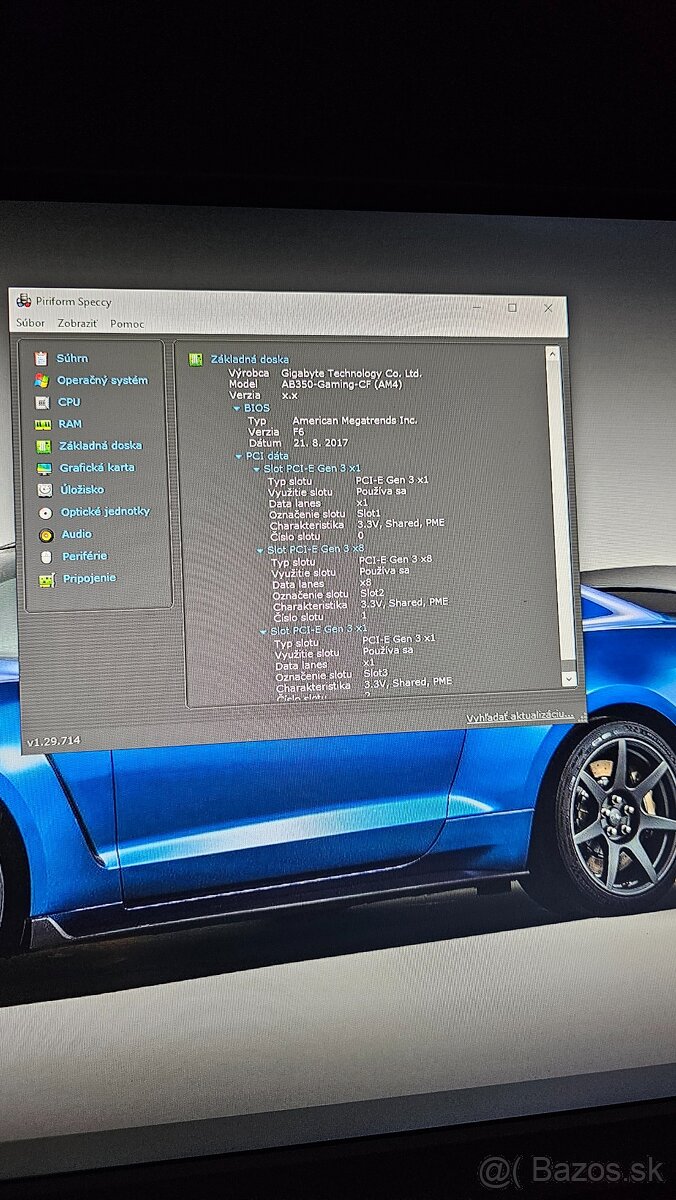Screen dimensions: 676x1200
Task: Click the RAM memory icon
Action: click(42, 424)
